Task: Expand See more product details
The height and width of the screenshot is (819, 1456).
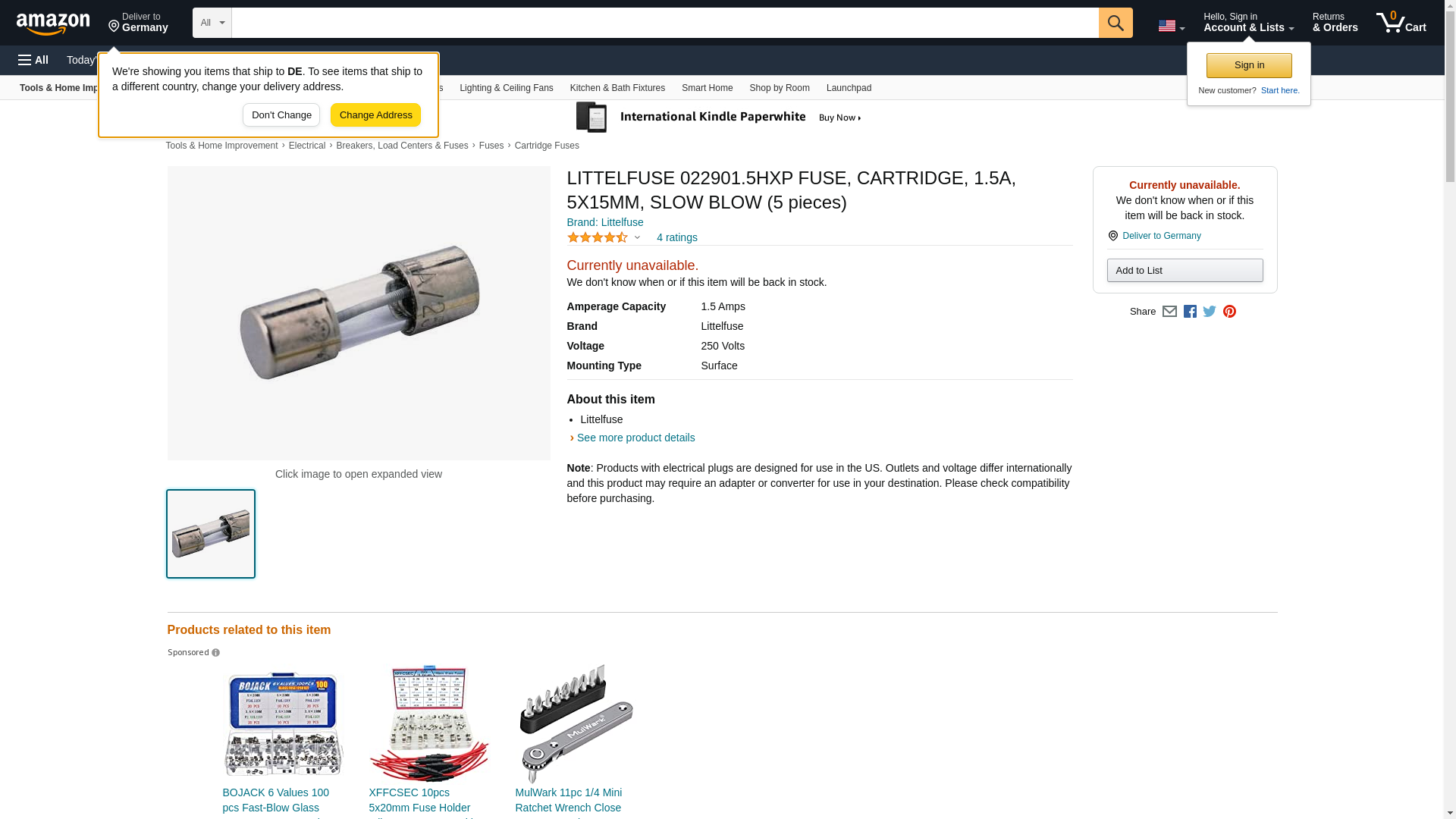Action: [635, 438]
